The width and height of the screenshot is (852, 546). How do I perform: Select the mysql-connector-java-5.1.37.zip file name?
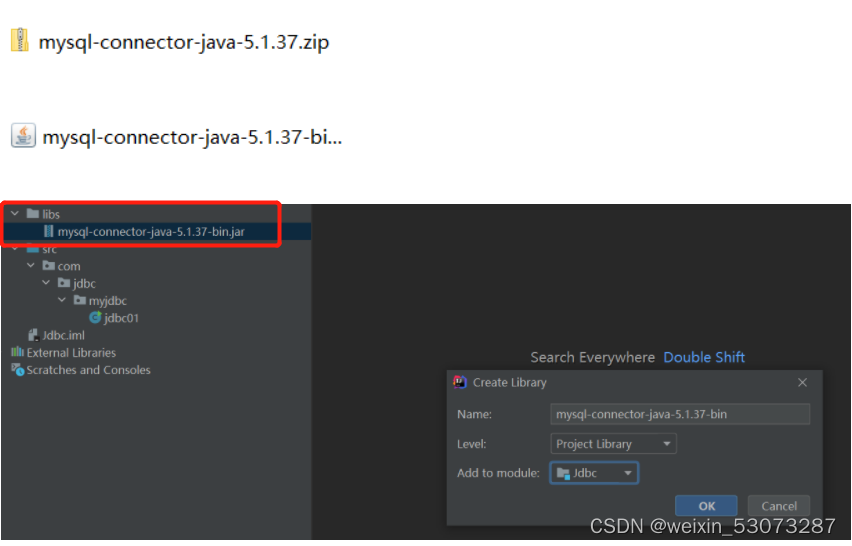pos(184,42)
